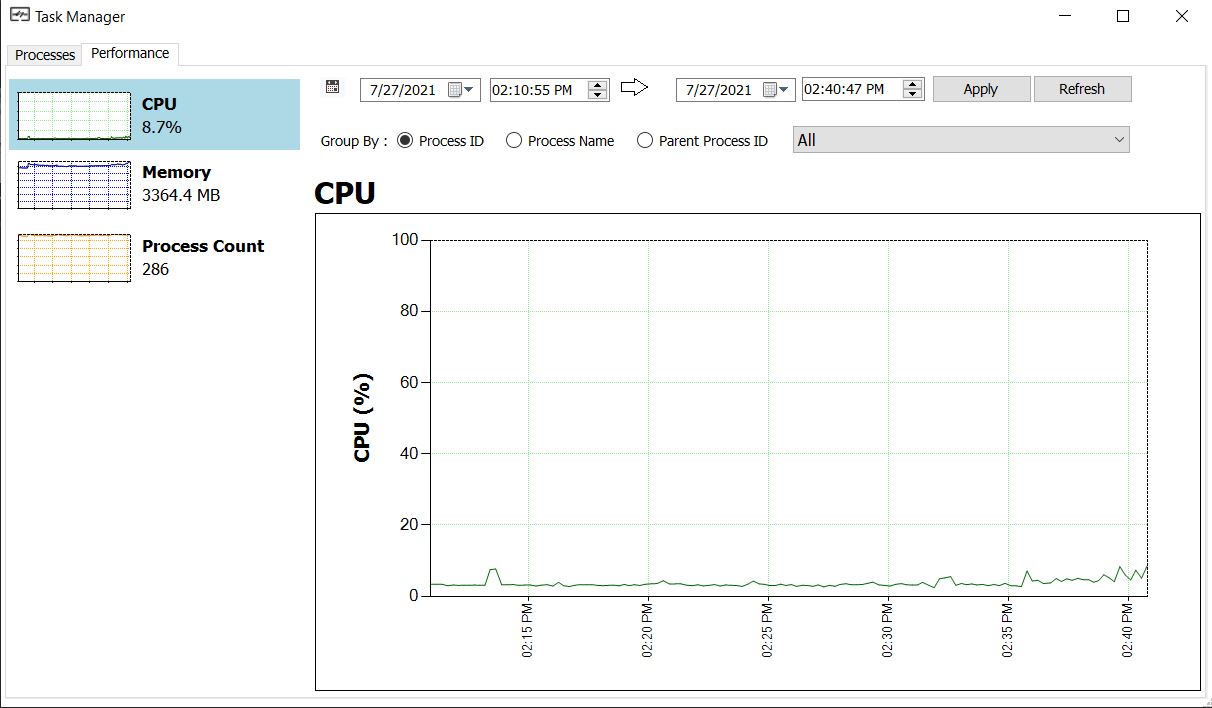The image size is (1212, 708).
Task: Click the small calendar icon before the dates
Action: (x=331, y=86)
